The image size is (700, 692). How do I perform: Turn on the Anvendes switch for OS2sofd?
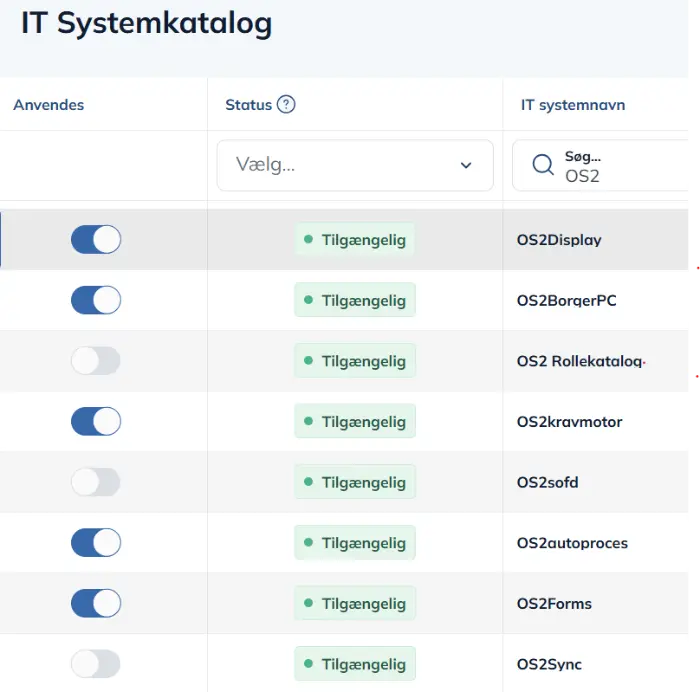click(96, 482)
